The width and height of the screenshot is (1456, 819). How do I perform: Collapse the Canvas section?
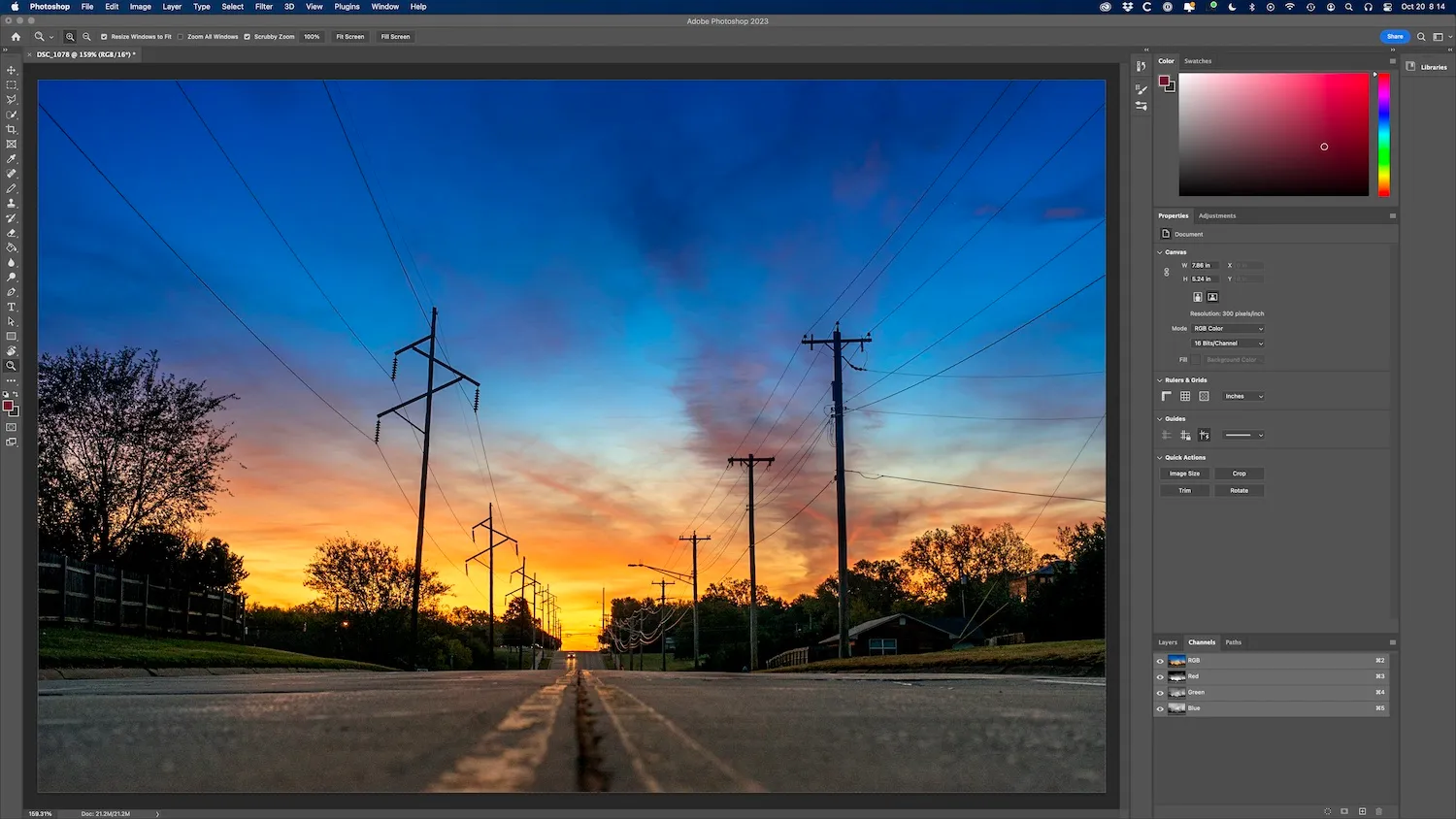1160,252
